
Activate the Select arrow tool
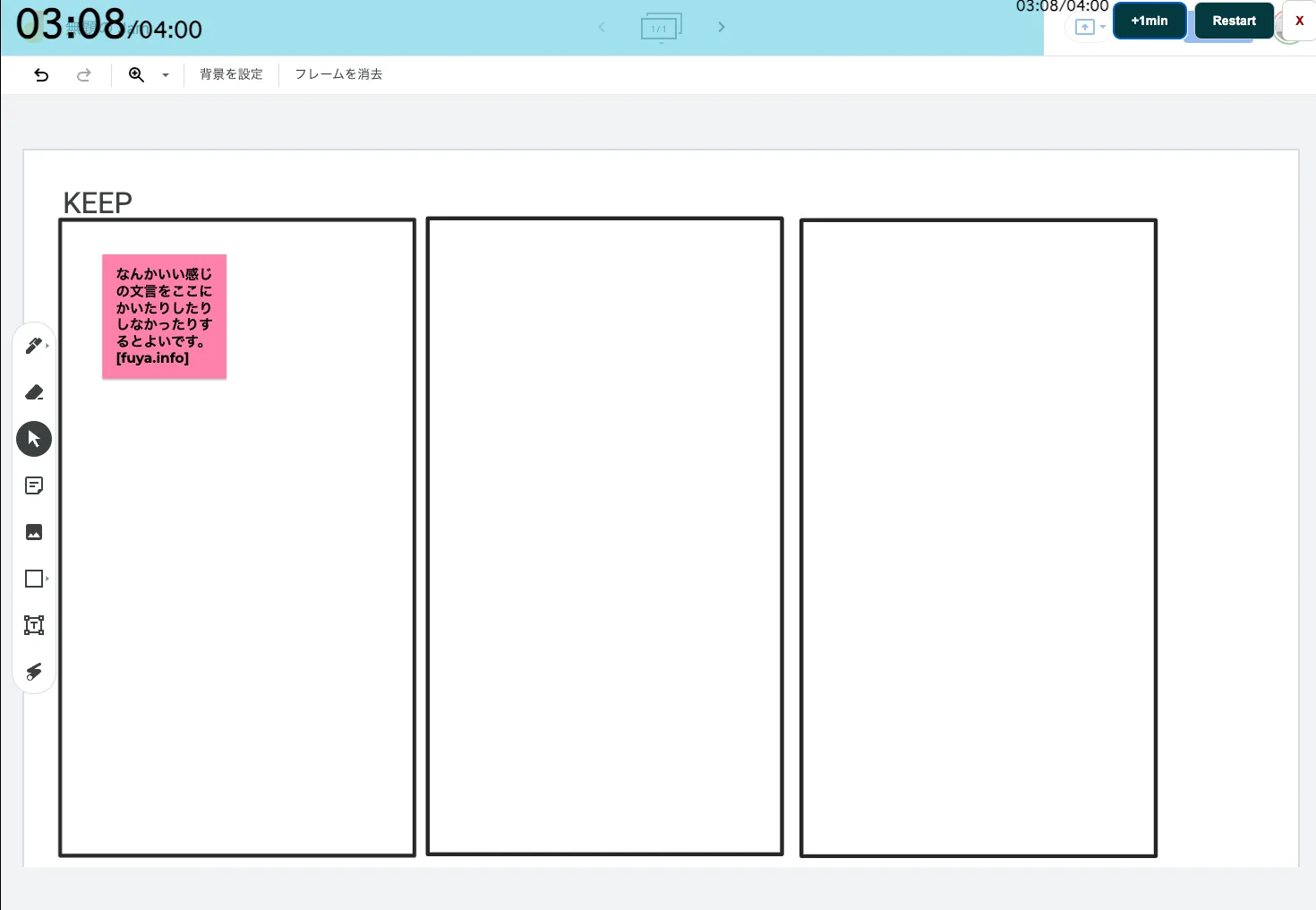pyautogui.click(x=34, y=439)
